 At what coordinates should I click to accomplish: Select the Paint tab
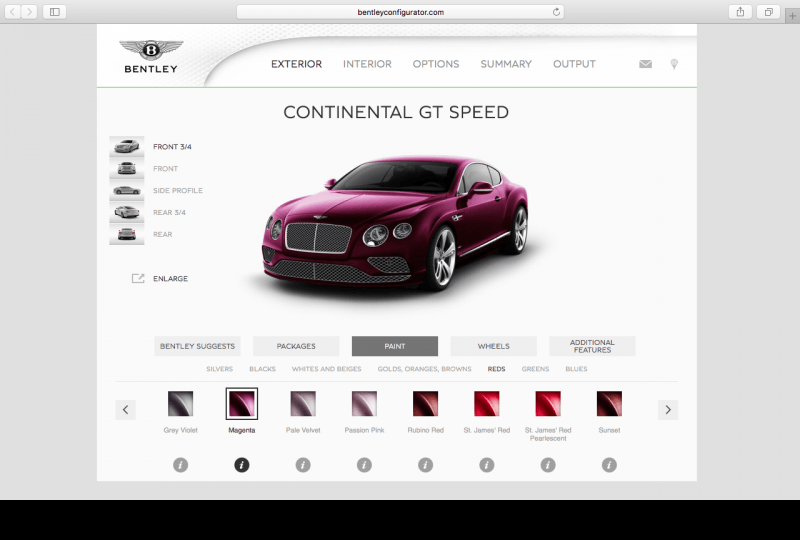(395, 346)
